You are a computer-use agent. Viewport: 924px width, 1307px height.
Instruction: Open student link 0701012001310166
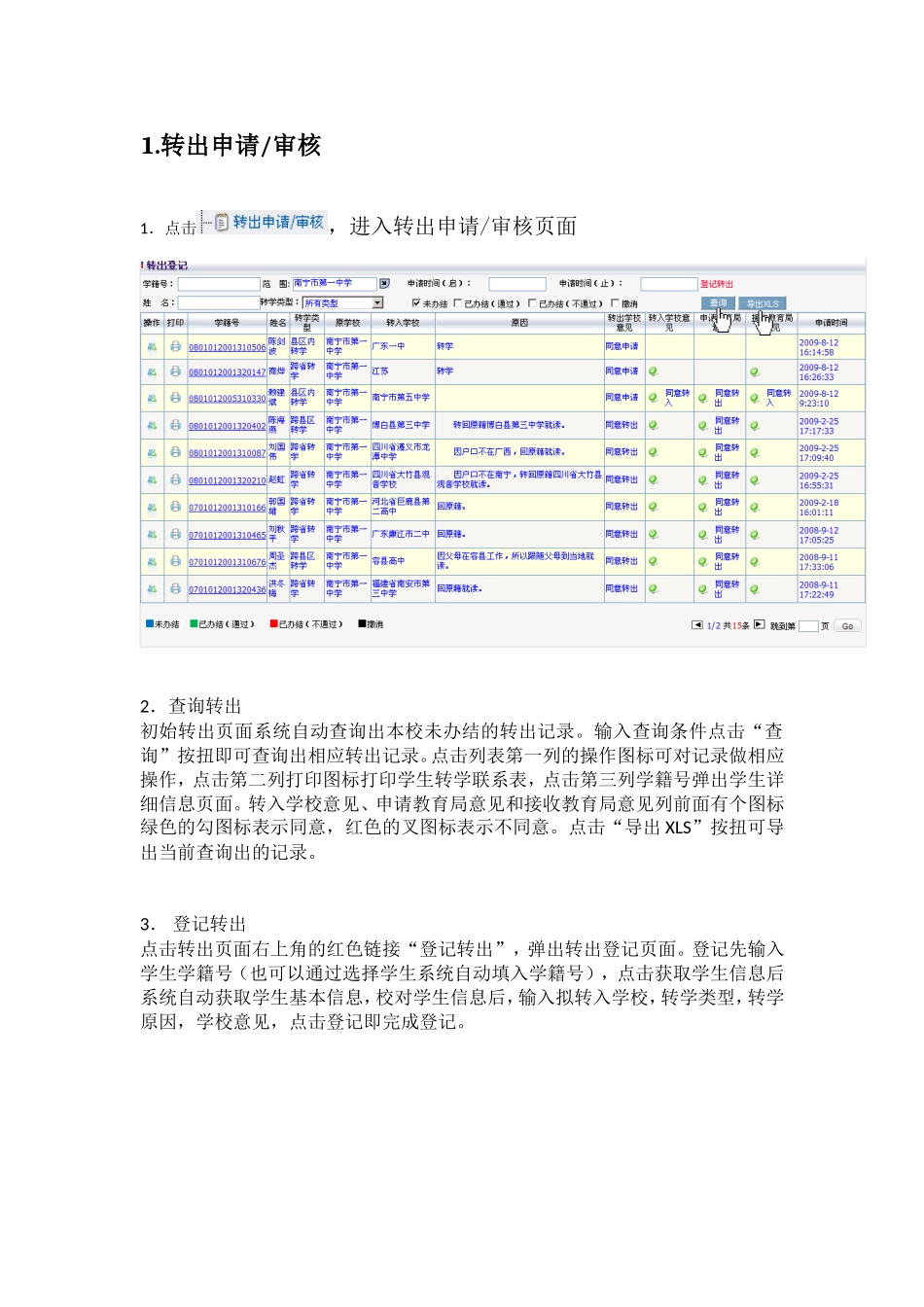coord(227,508)
